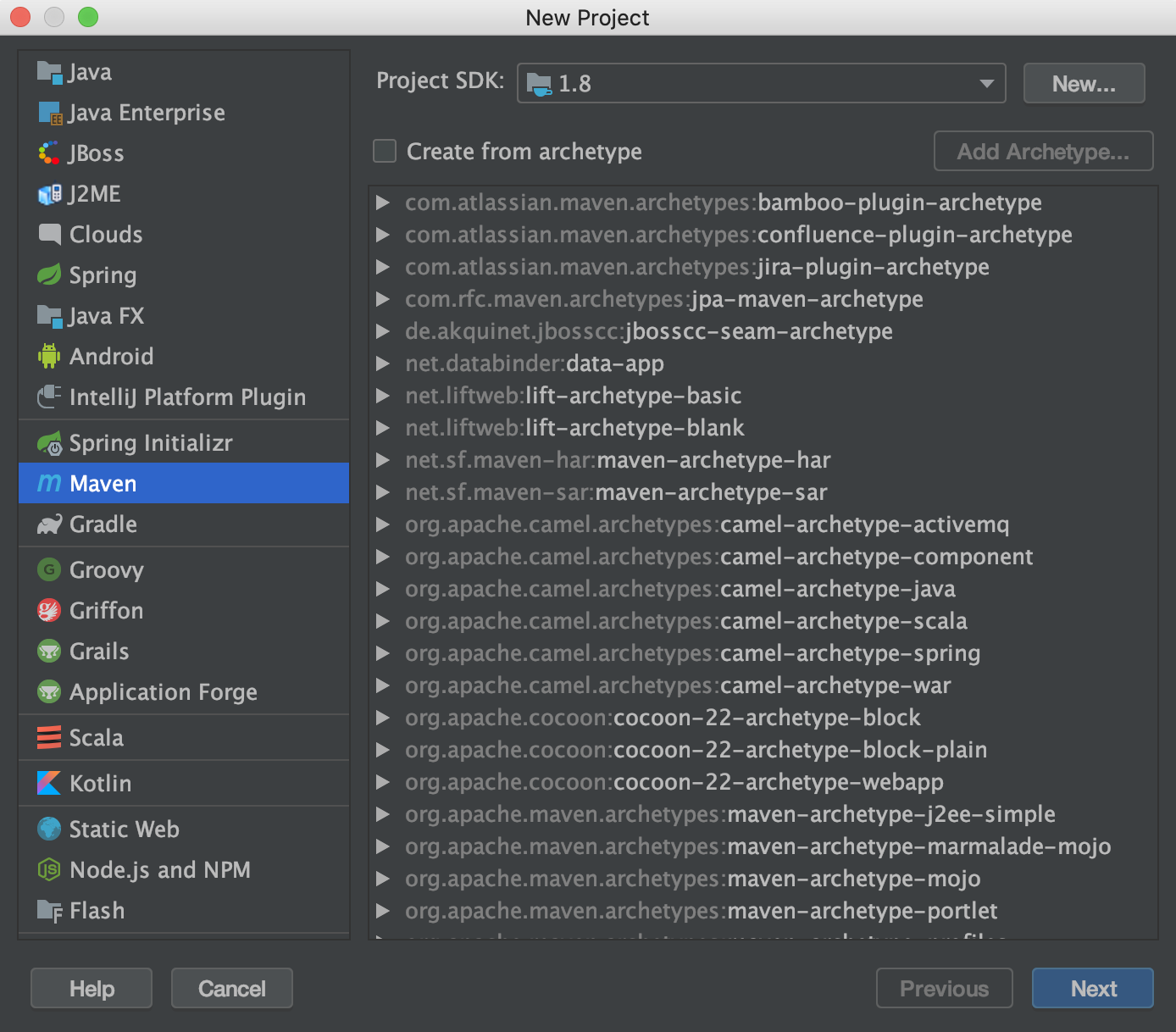Select camel-archetype-war row text

click(678, 685)
